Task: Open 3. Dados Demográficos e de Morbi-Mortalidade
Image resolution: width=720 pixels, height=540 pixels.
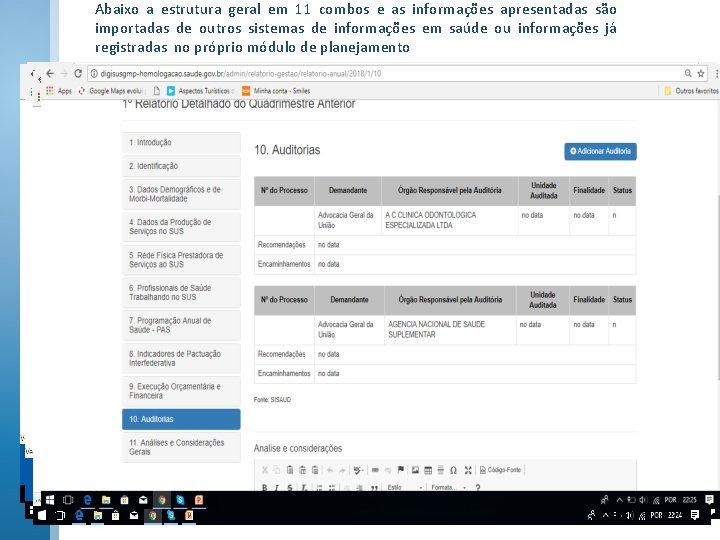Action: [x=181, y=194]
